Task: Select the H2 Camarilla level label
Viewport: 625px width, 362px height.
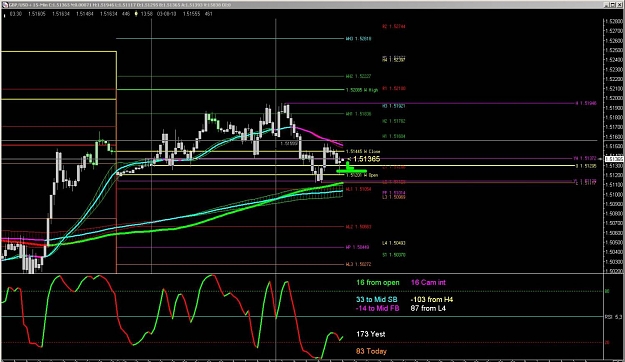Action: coord(393,121)
